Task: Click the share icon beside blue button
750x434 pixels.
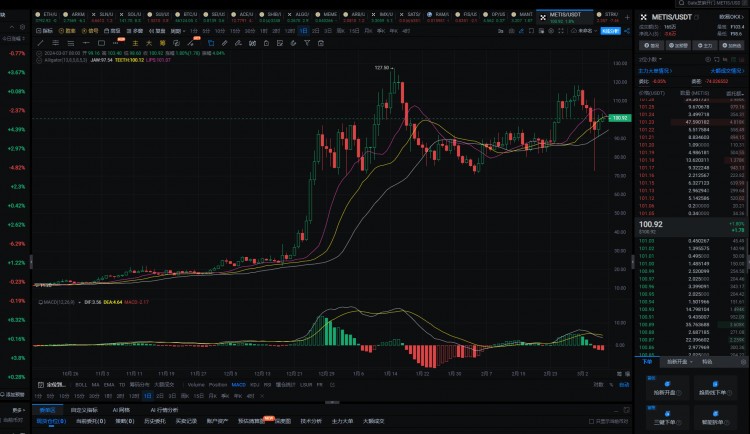Action: 627,31
